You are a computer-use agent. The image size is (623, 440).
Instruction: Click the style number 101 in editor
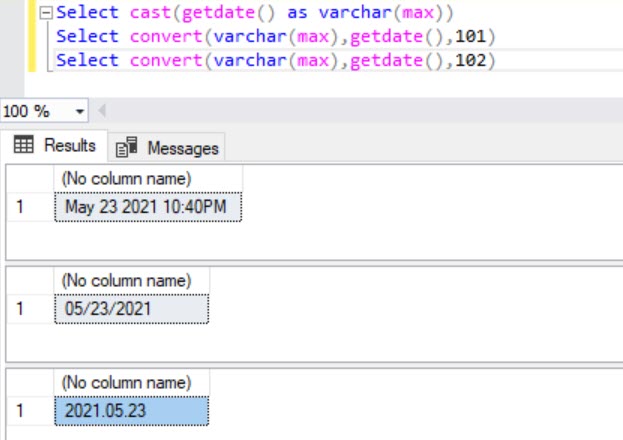[470, 37]
